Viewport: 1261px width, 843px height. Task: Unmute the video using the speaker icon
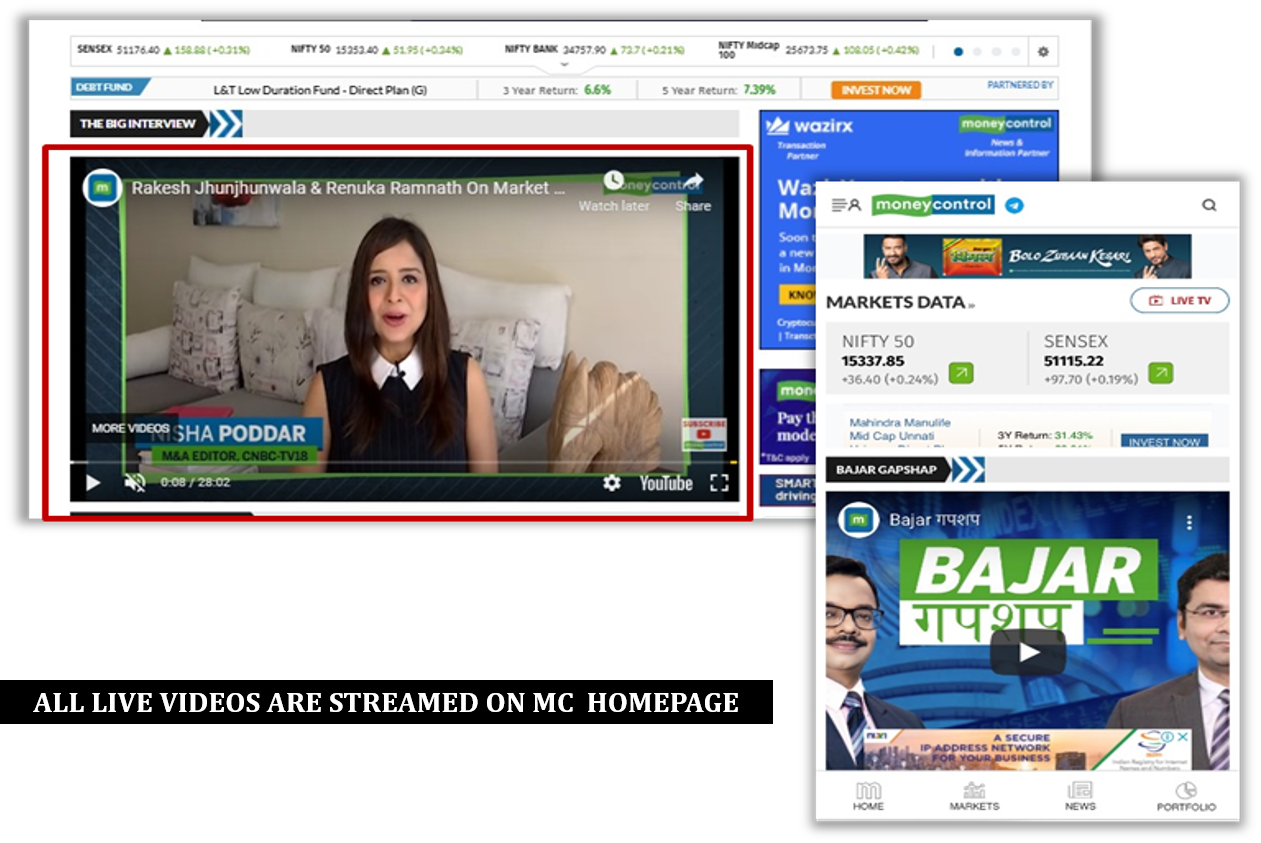click(x=134, y=483)
